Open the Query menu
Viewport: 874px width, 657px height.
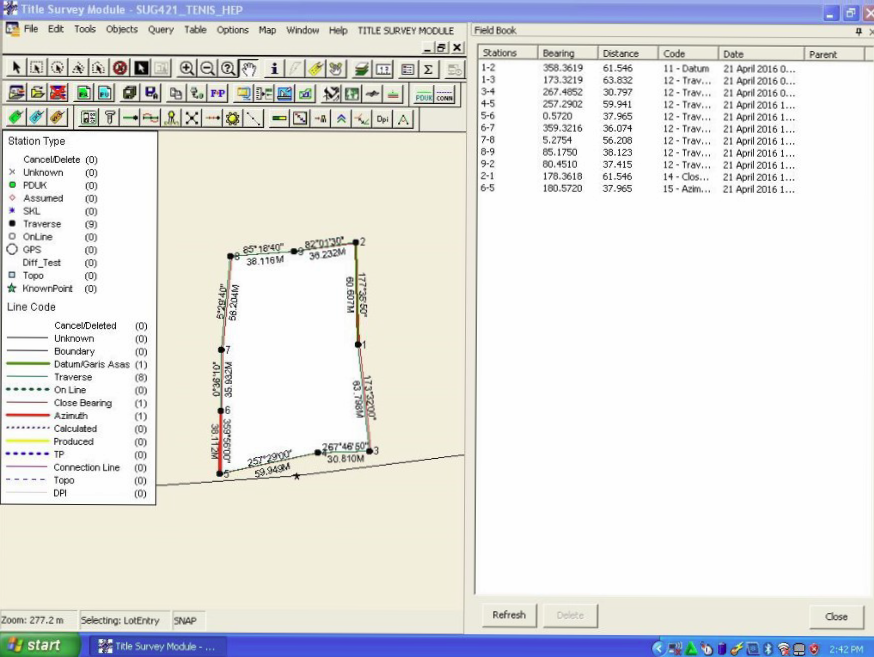tap(160, 30)
